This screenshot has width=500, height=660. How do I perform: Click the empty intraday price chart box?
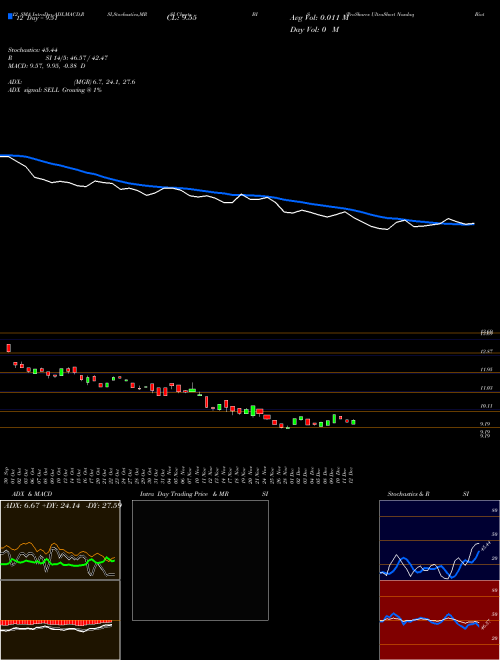(x=200, y=560)
